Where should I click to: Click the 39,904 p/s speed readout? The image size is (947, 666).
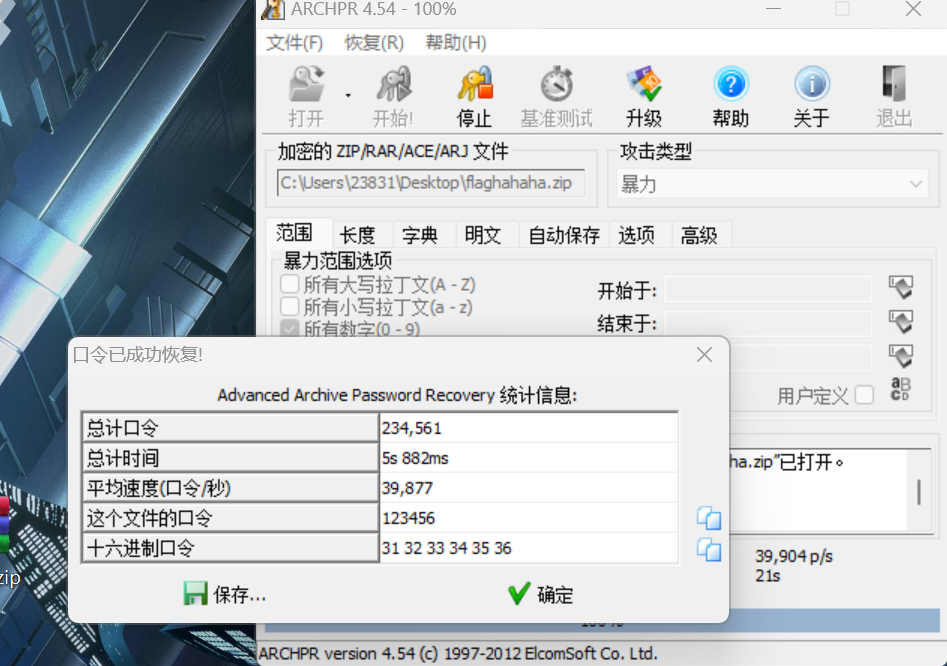point(794,556)
